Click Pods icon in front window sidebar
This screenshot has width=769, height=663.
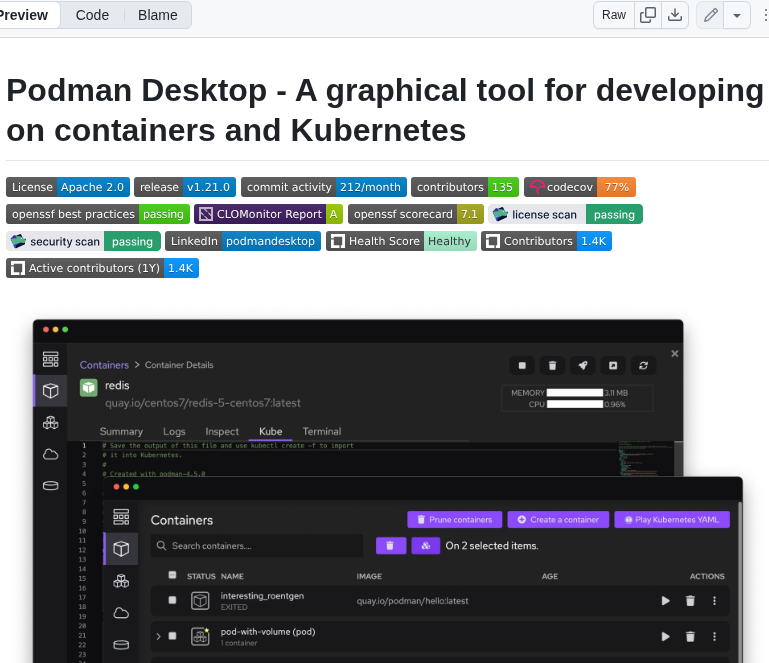[x=121, y=581]
